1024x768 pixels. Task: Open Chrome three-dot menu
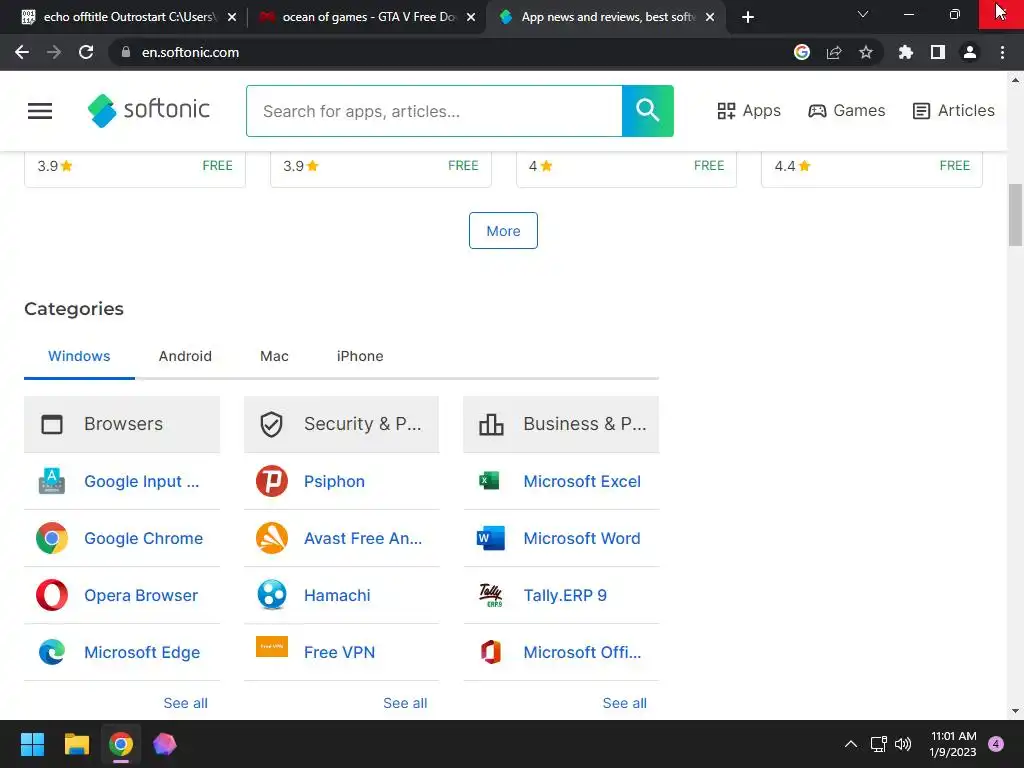1002,52
